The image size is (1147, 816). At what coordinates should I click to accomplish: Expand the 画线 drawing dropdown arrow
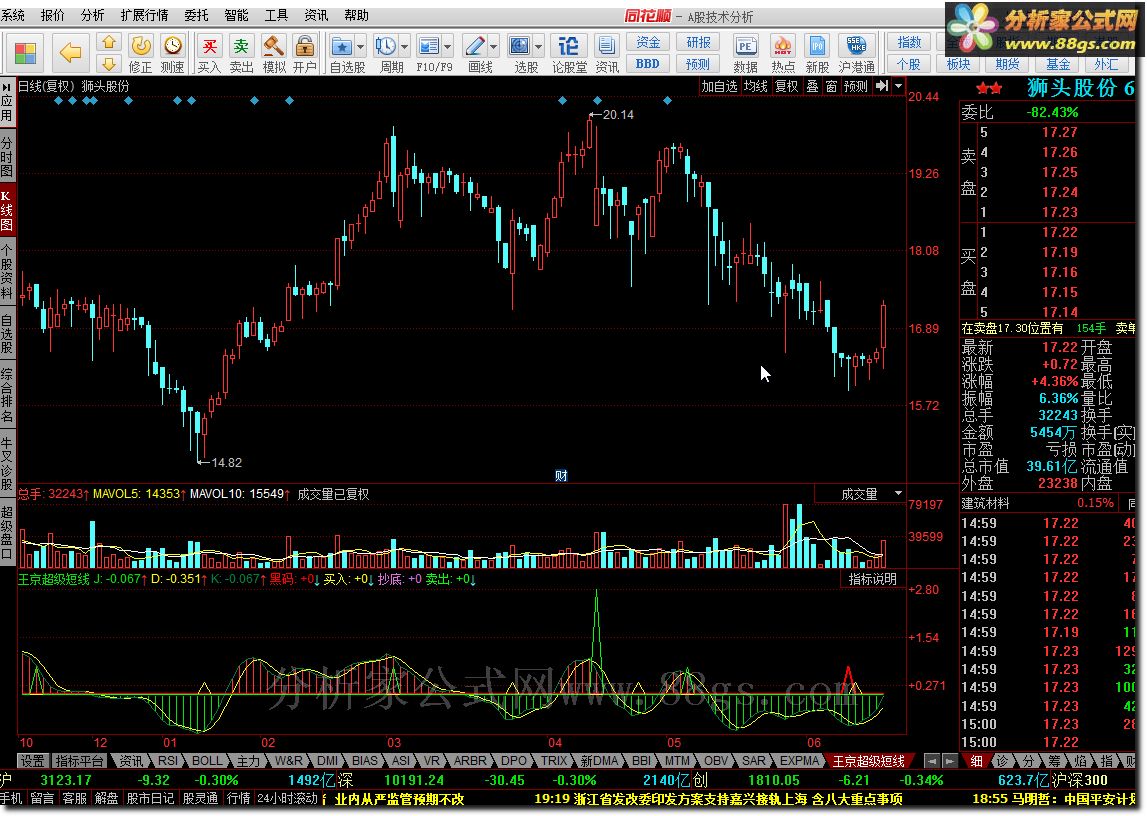tap(493, 48)
